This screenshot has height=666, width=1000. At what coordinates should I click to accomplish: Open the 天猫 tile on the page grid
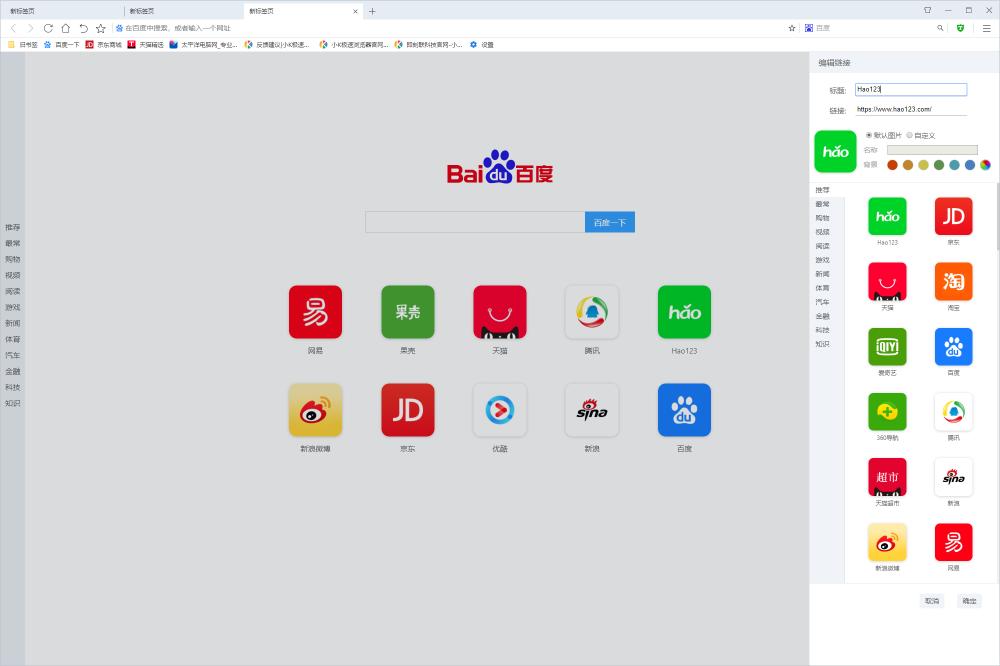tap(500, 312)
